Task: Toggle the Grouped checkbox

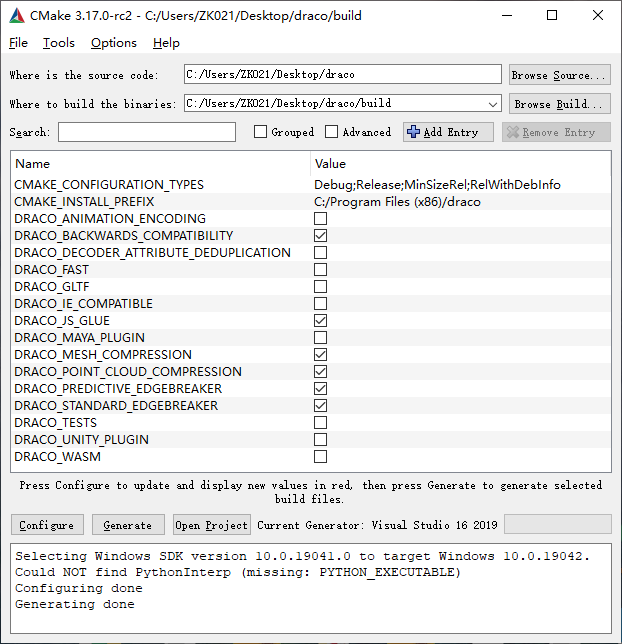Action: 260,132
